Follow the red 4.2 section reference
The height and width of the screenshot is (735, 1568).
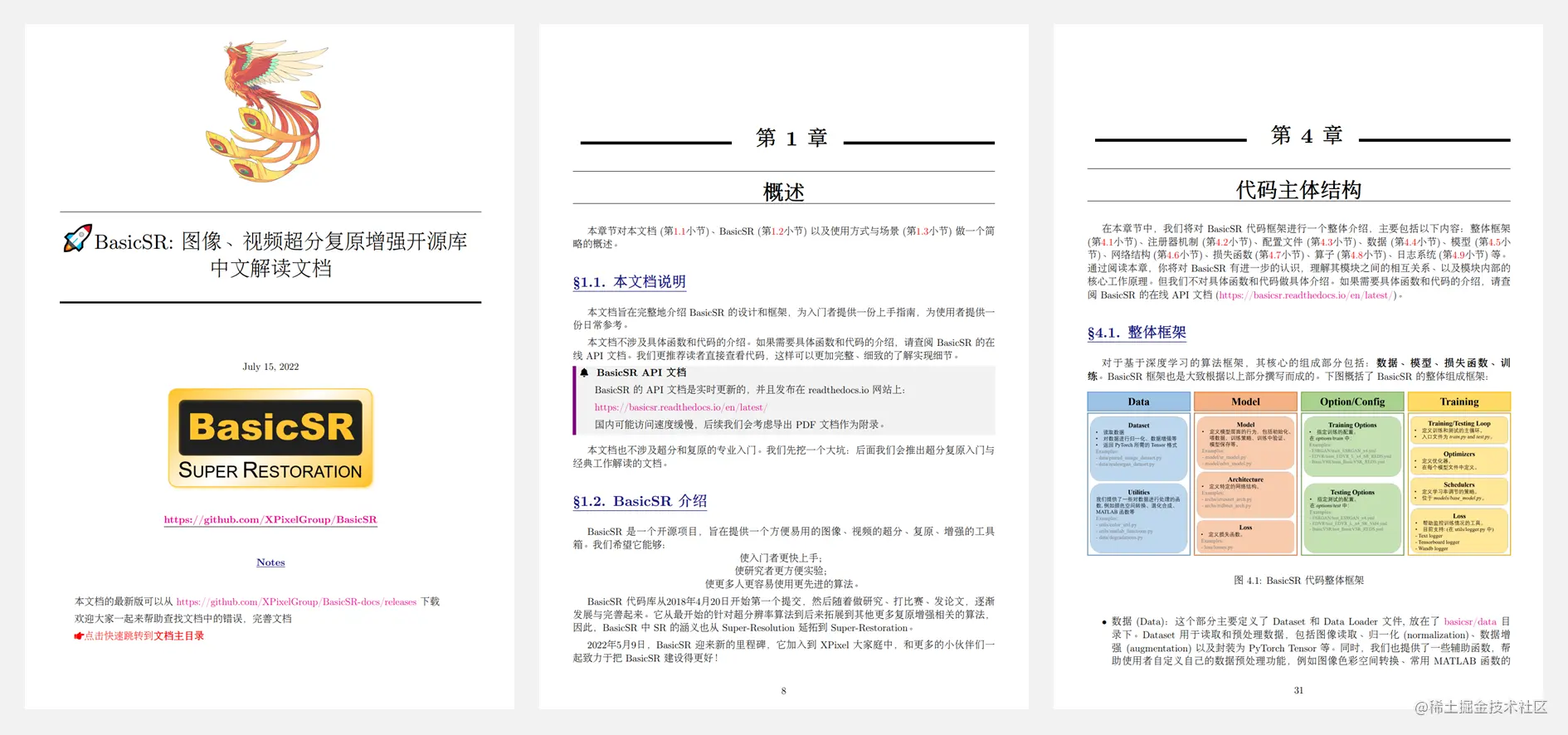(1222, 242)
